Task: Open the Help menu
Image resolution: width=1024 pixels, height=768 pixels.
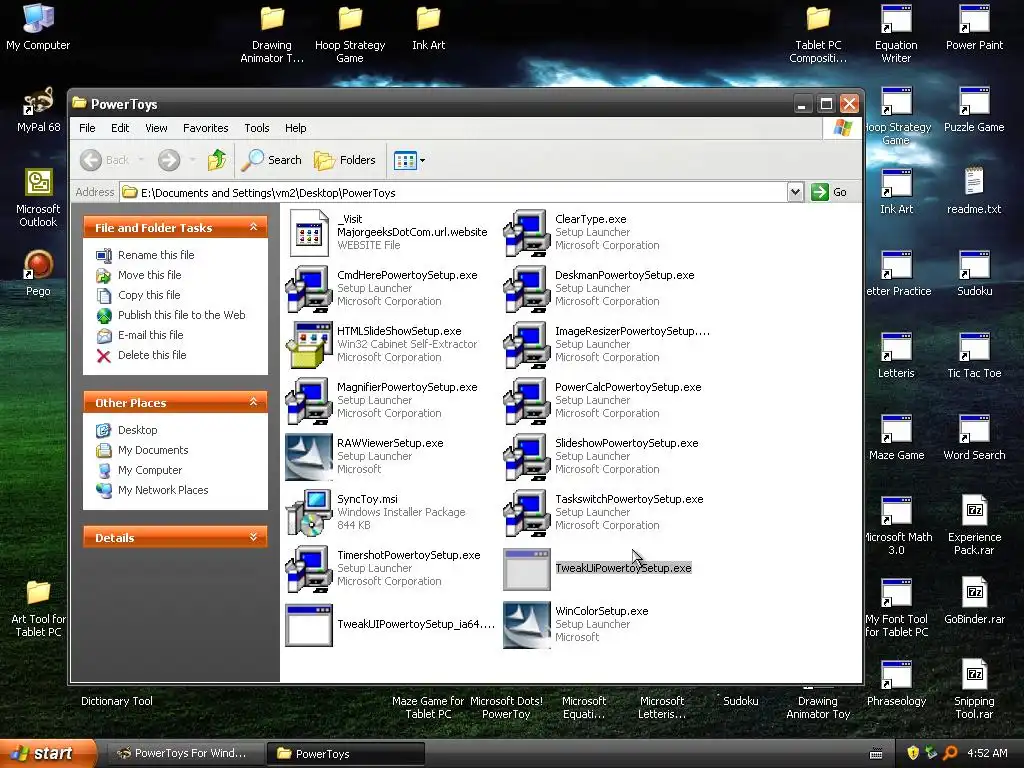Action: point(295,128)
